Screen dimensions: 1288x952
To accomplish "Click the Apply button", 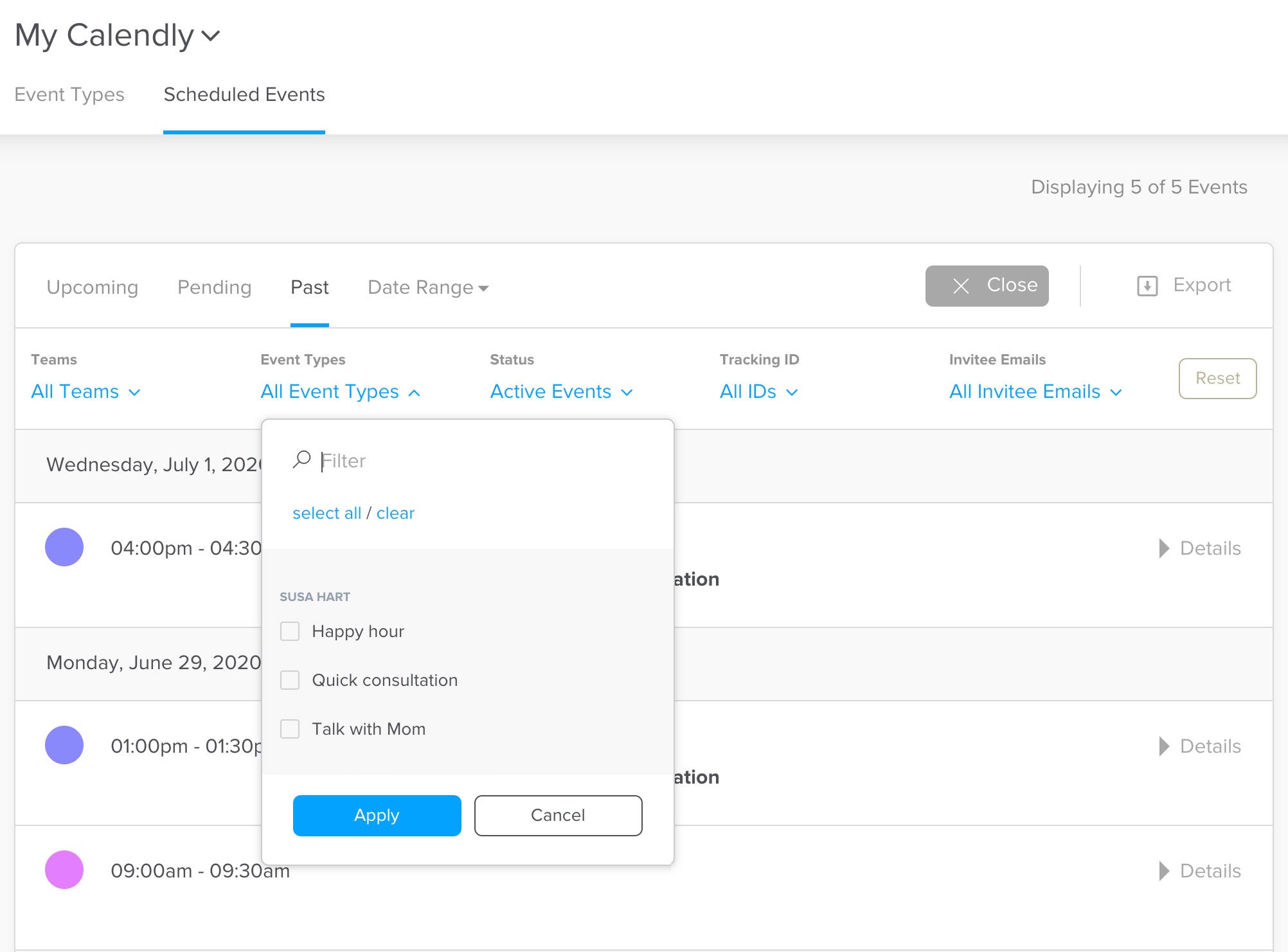I will click(x=377, y=815).
